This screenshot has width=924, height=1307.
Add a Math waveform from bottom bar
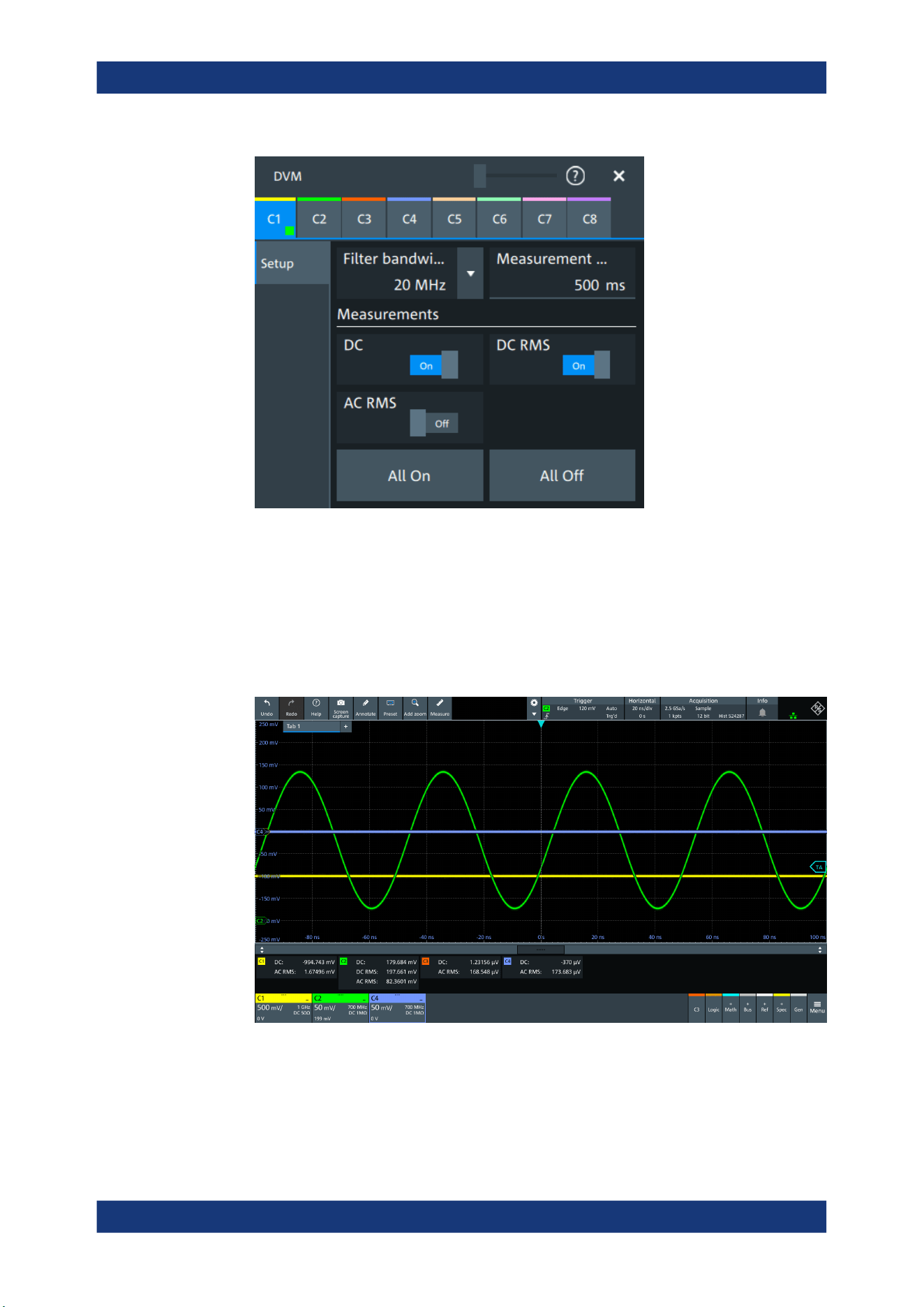click(731, 1008)
